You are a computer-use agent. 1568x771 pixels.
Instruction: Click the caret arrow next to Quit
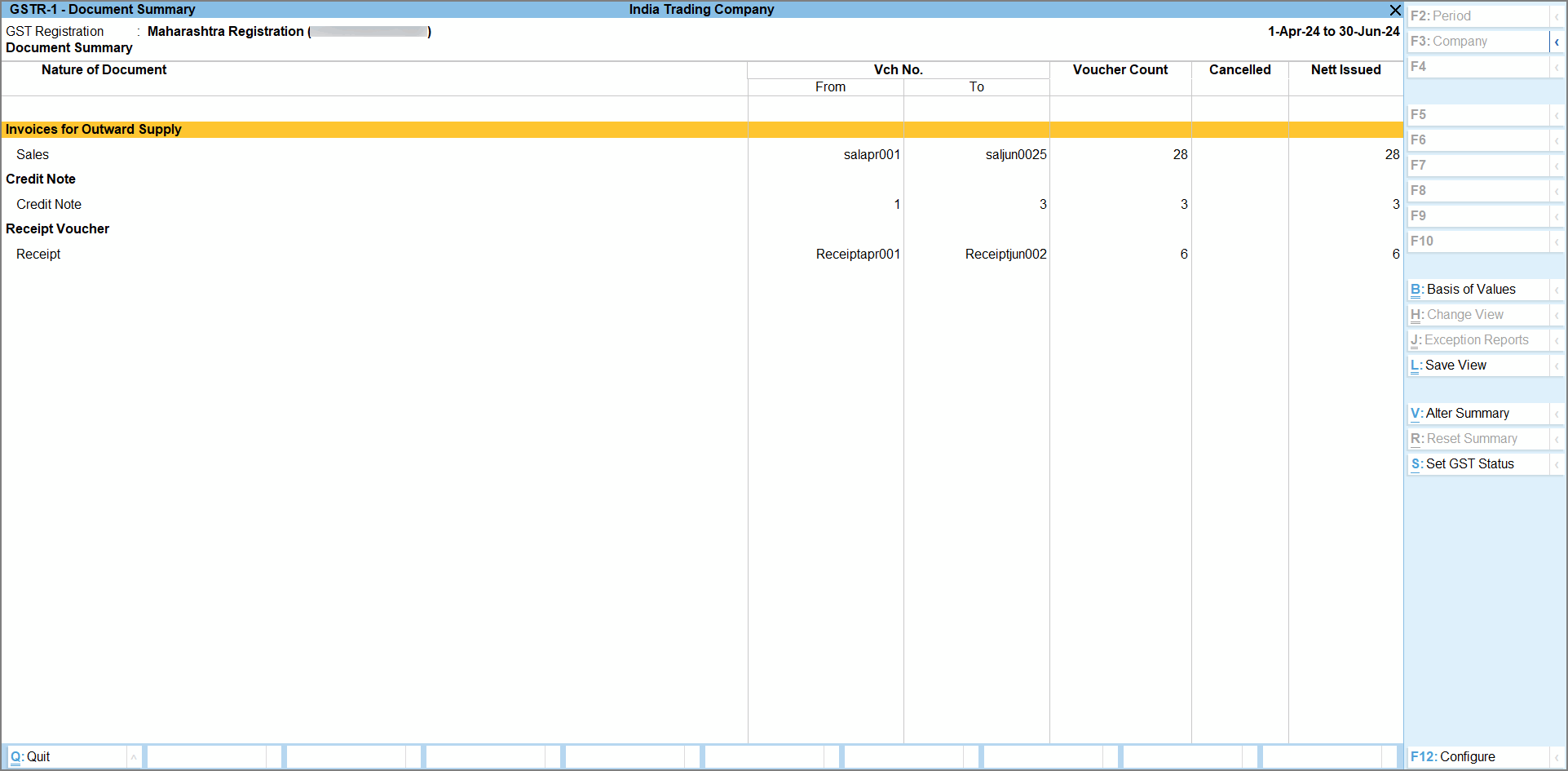click(x=134, y=757)
